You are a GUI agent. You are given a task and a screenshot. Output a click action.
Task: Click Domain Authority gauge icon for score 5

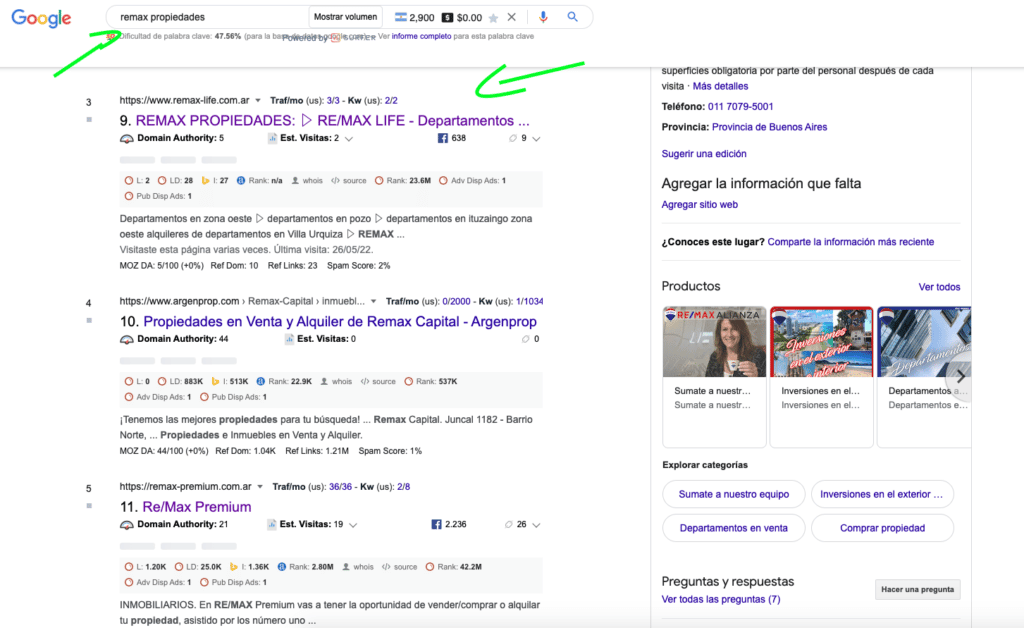coord(127,138)
